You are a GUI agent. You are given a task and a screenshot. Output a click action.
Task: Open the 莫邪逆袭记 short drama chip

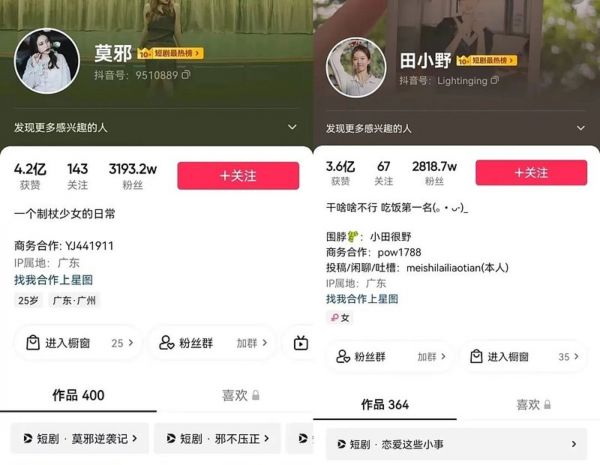[x=80, y=438]
